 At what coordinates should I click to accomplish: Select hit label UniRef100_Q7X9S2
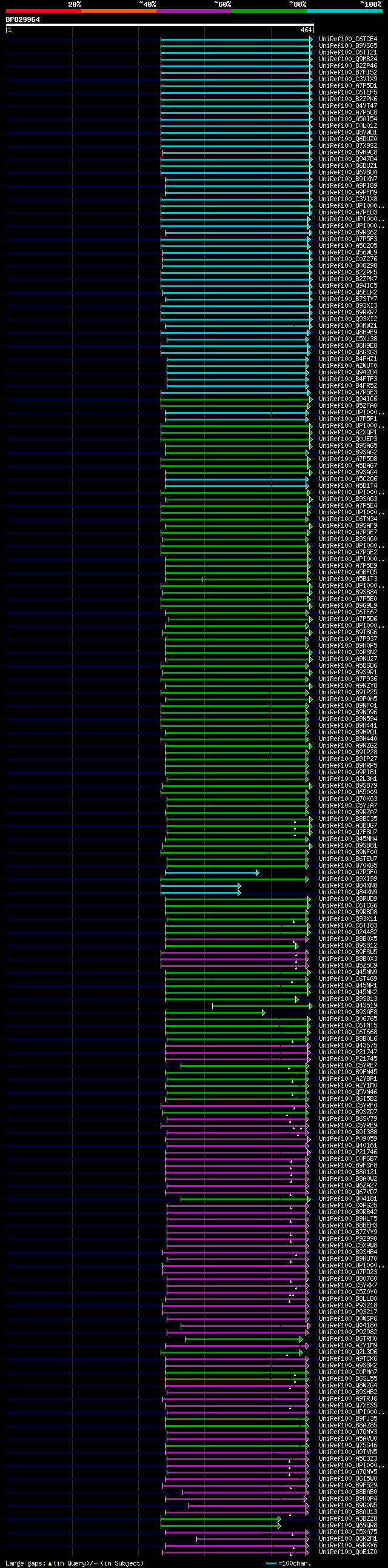[348, 145]
